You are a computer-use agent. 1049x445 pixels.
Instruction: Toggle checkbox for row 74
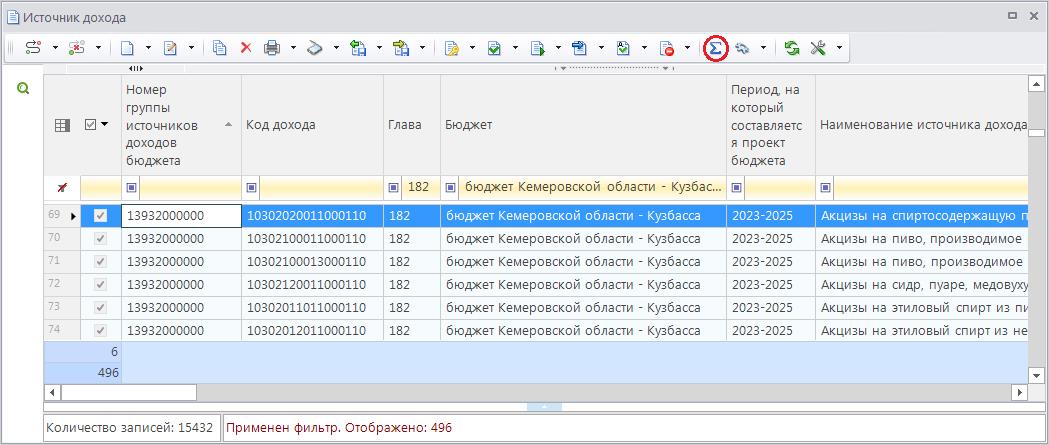point(100,331)
